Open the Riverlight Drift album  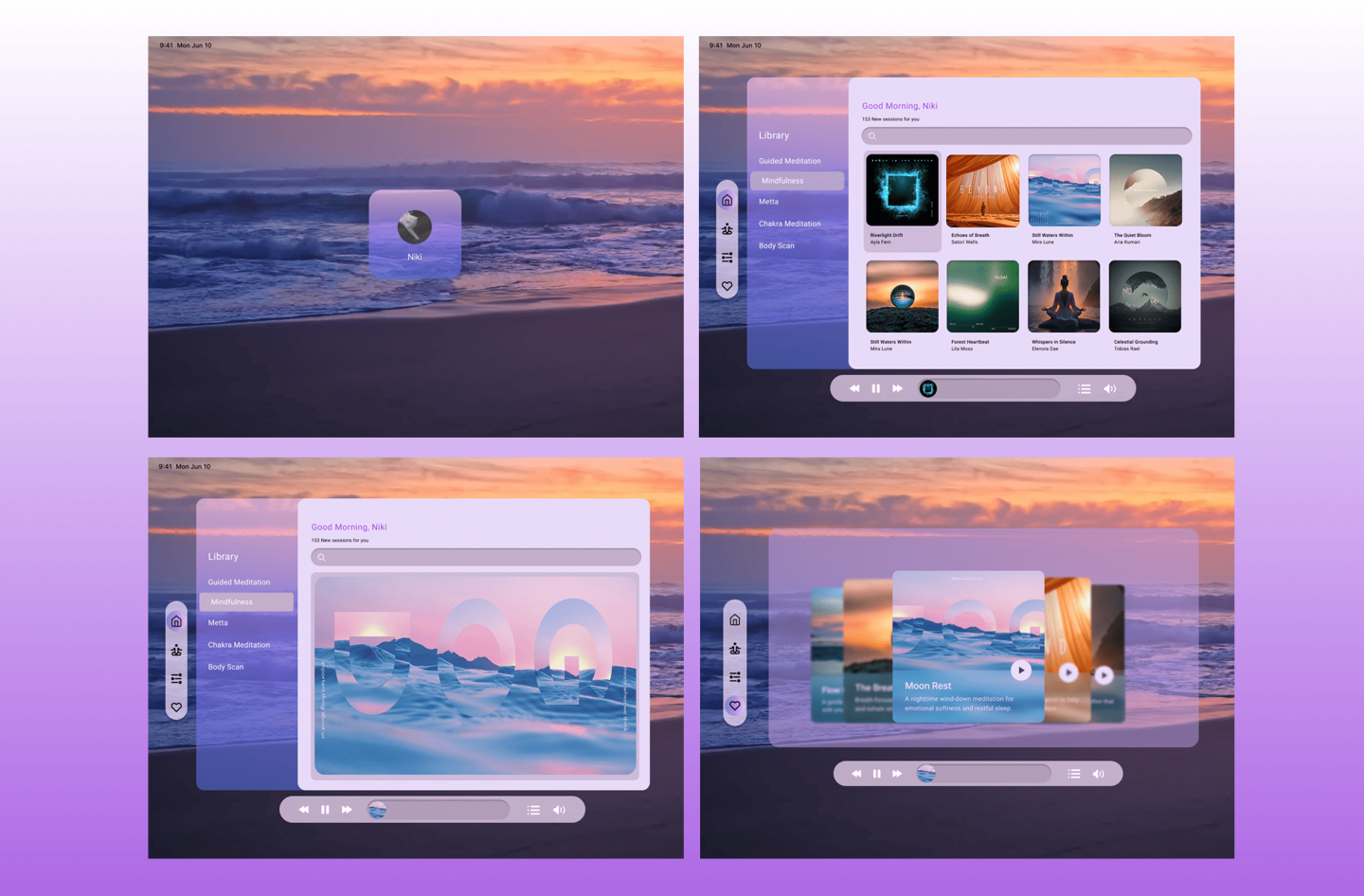pos(901,191)
